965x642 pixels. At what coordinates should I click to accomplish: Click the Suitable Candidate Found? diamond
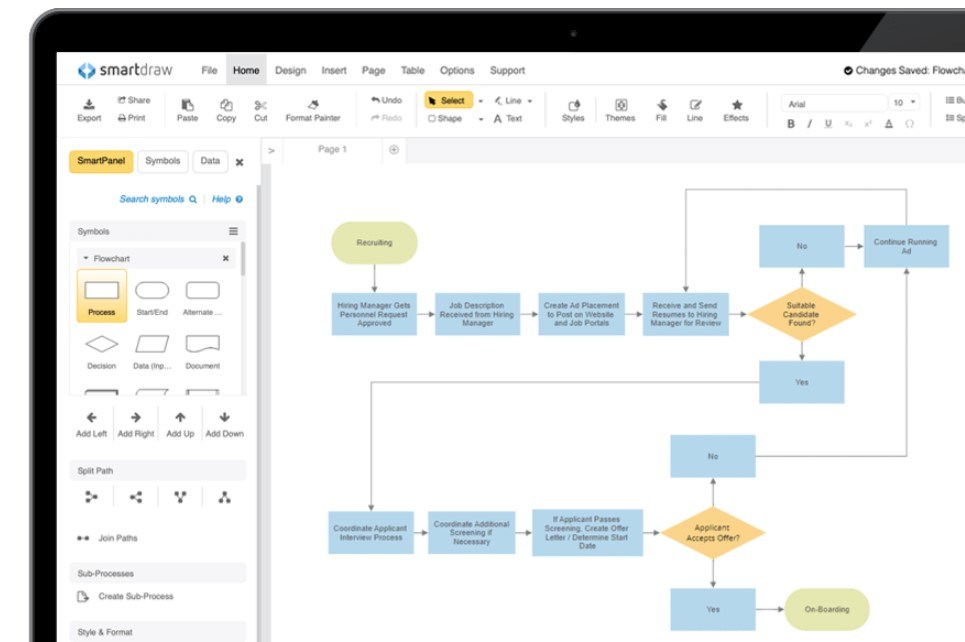tap(801, 314)
